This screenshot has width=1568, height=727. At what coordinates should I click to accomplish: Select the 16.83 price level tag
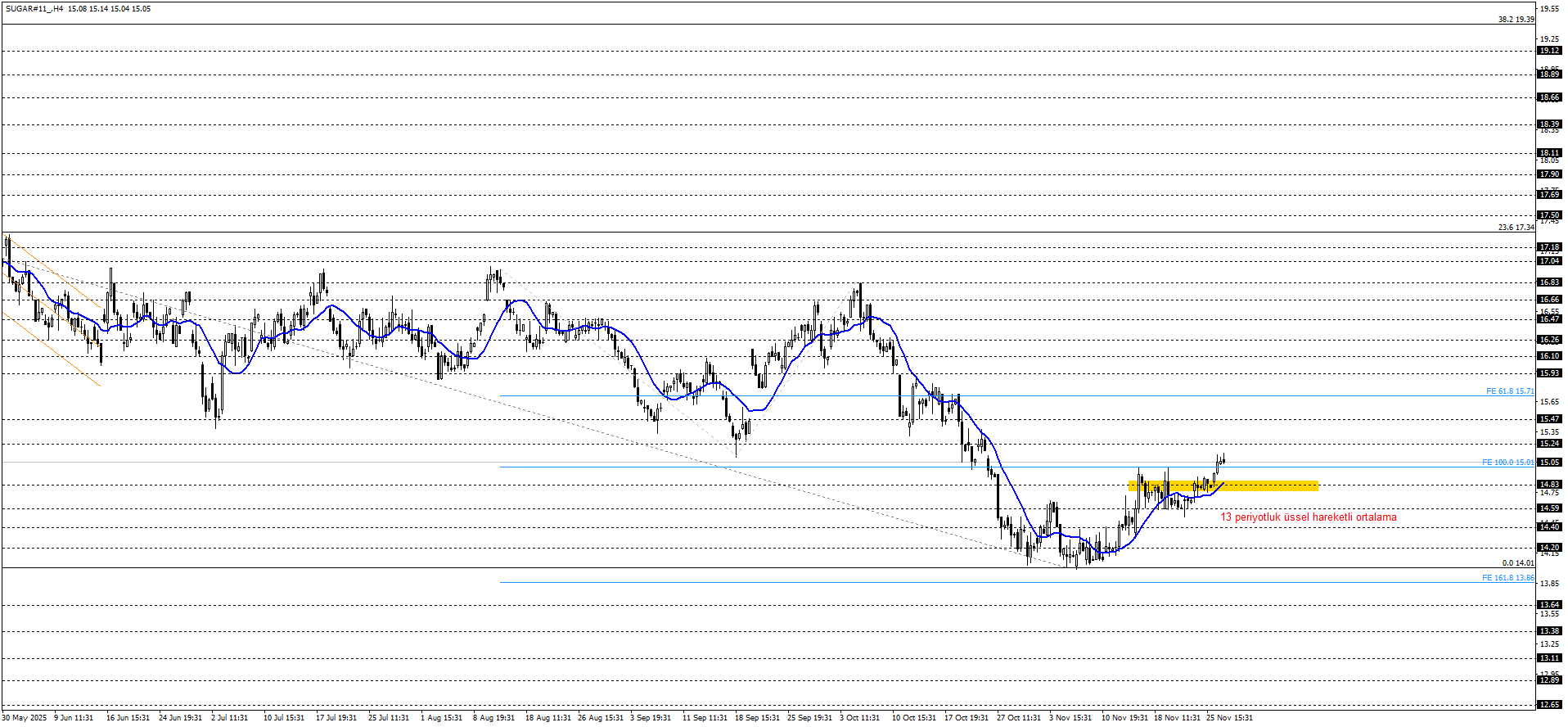1549,282
